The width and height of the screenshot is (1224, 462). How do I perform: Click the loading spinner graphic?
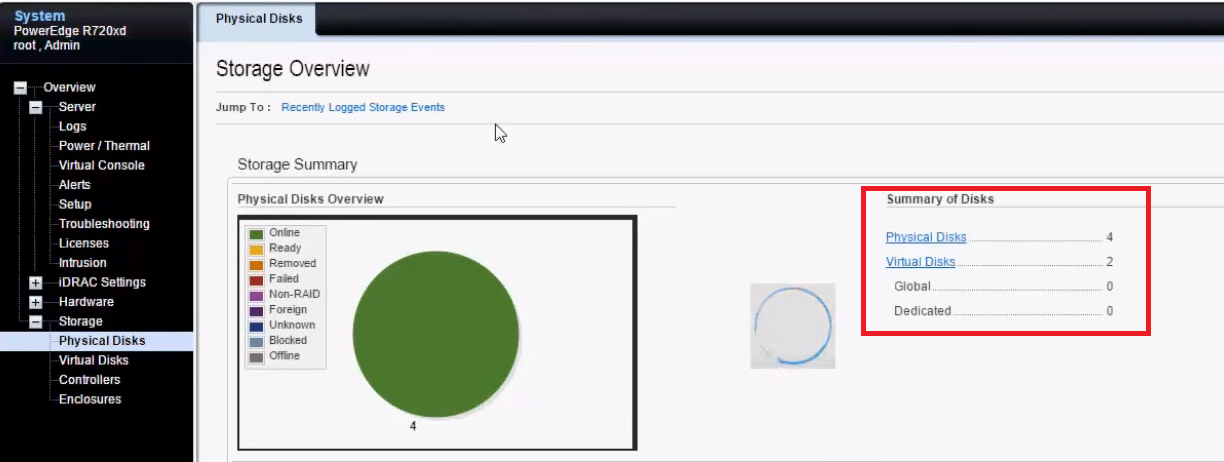(793, 326)
